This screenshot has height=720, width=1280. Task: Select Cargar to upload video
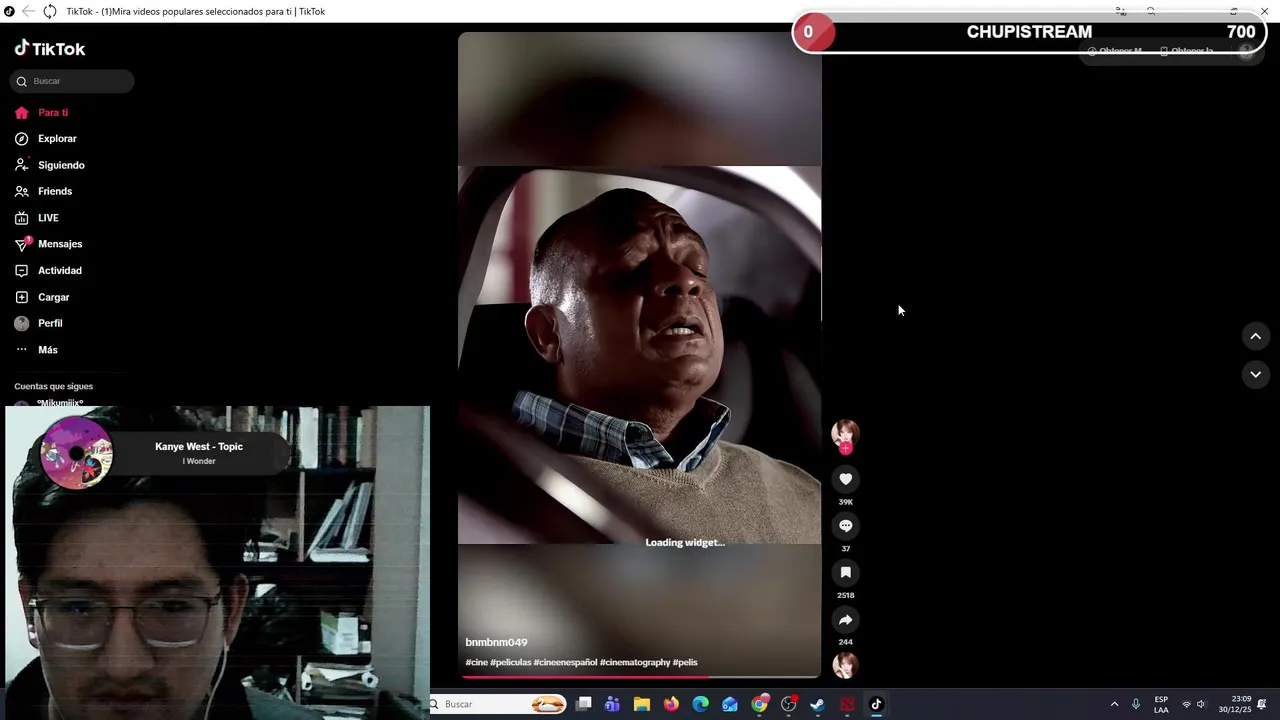coord(42,297)
